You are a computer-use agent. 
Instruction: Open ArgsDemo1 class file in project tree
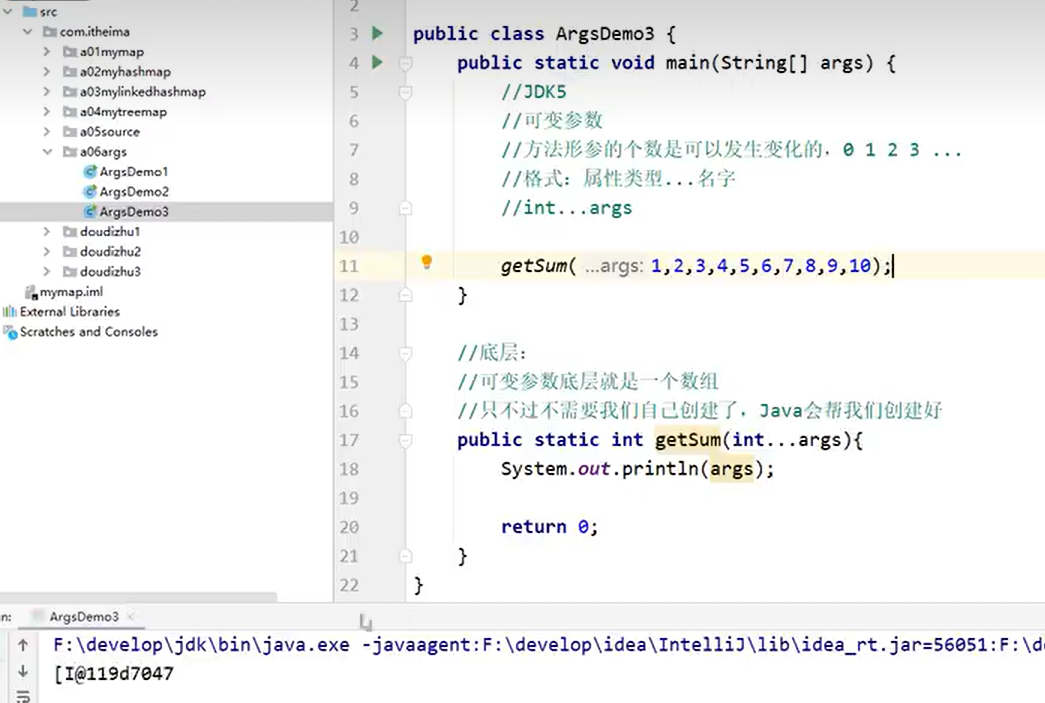(133, 171)
